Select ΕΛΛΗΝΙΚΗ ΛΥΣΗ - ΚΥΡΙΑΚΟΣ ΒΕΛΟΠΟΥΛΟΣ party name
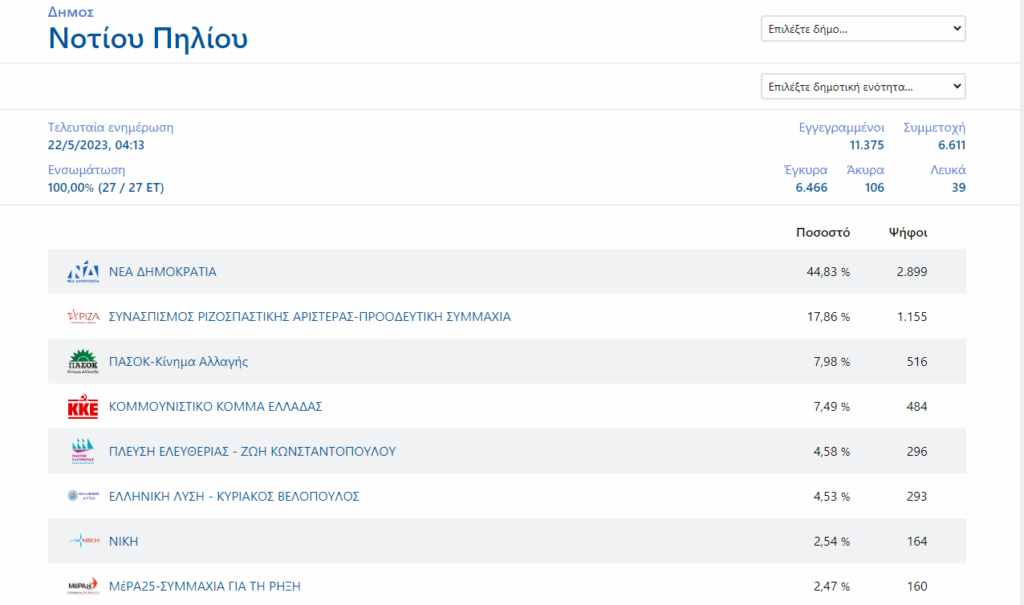Screen dimensions: 1024x605 tap(233, 496)
